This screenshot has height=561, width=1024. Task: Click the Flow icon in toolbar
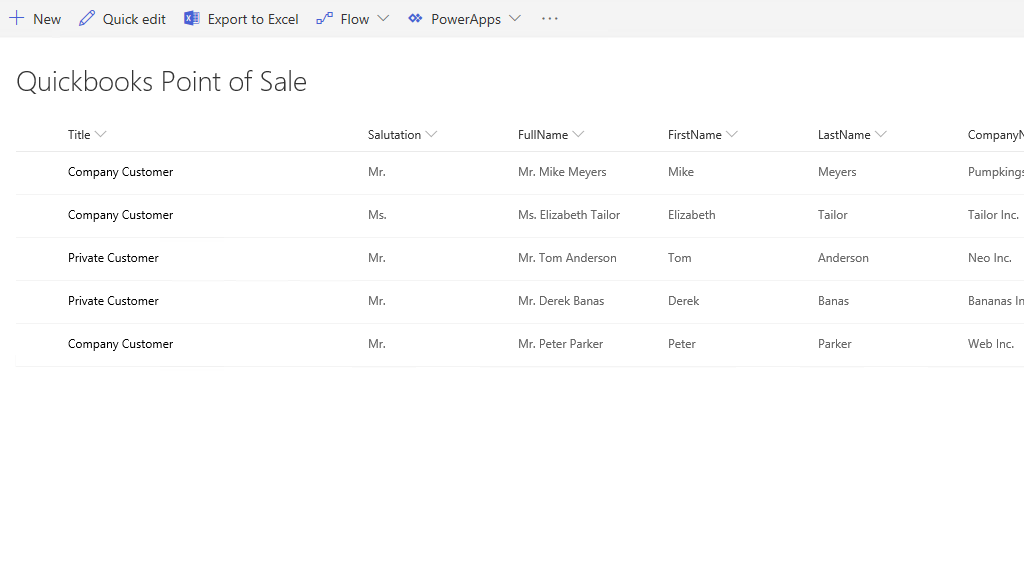pyautogui.click(x=325, y=18)
